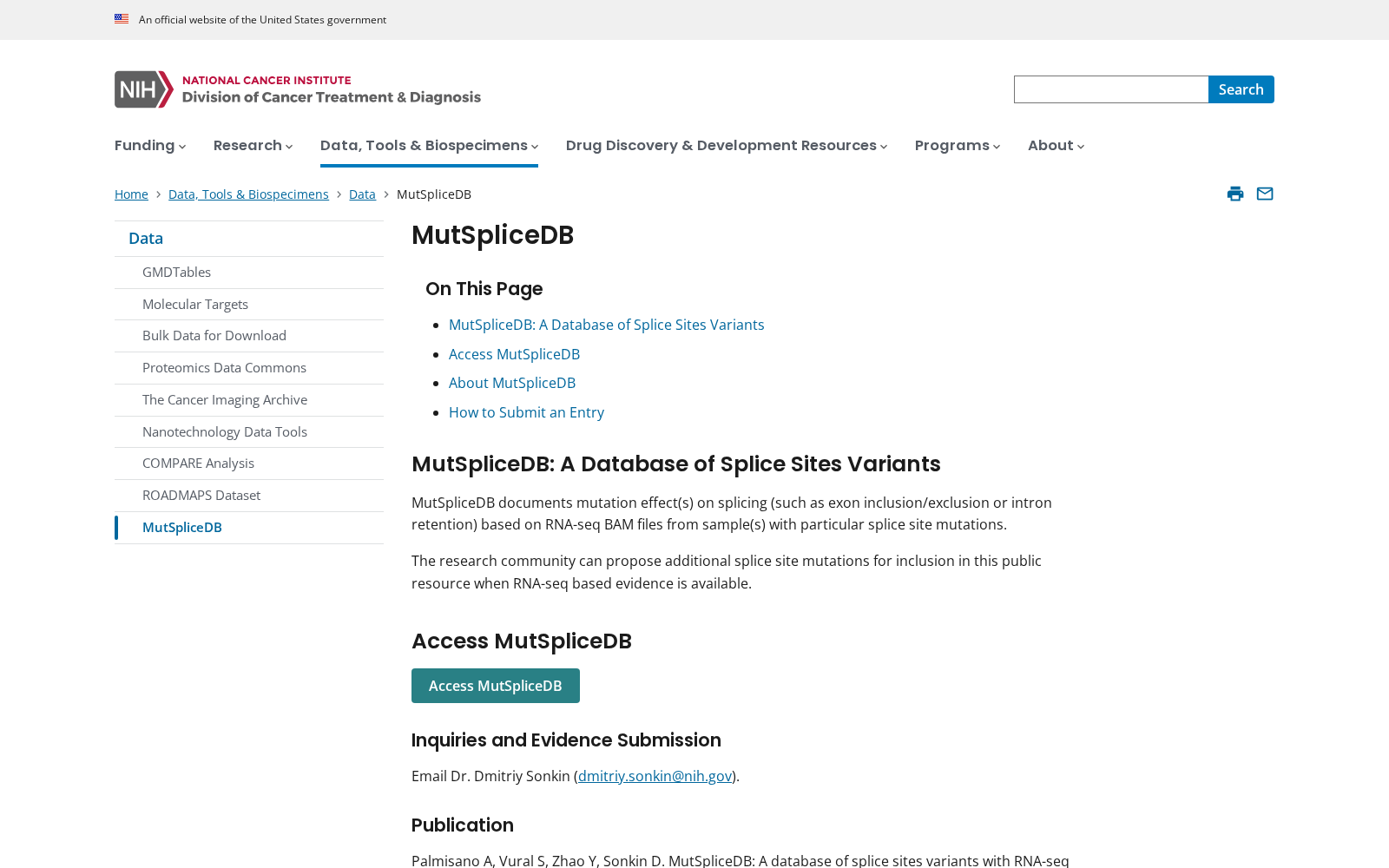Open Data, Tools & Biospecimens breadcrumb
This screenshot has height=868, width=1389.
tap(248, 194)
